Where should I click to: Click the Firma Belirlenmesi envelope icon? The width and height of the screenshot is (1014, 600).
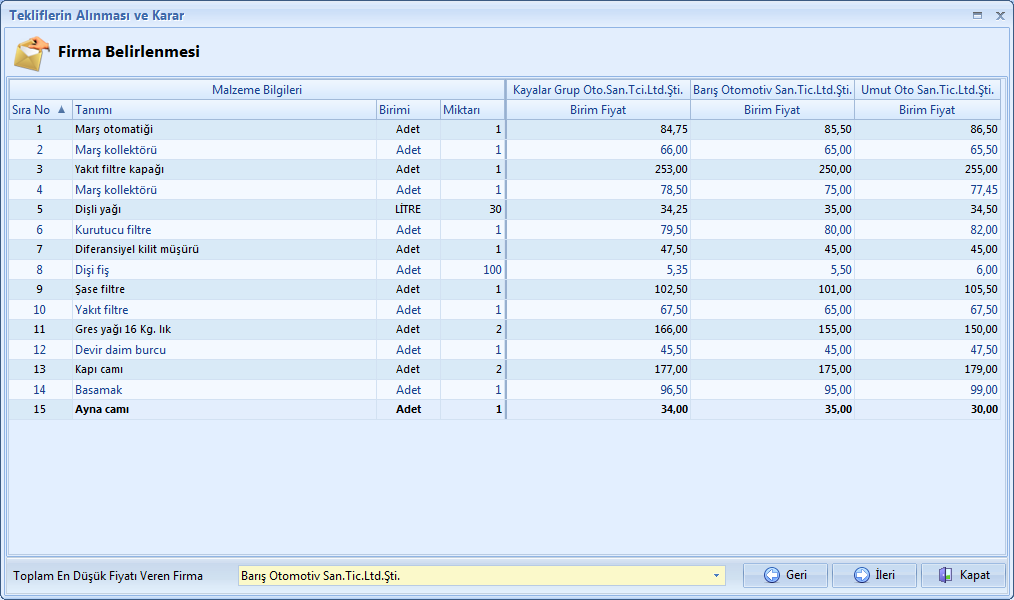point(32,53)
